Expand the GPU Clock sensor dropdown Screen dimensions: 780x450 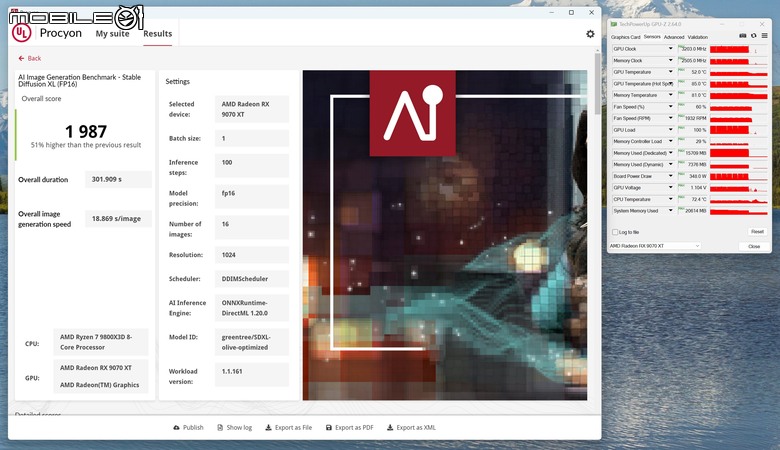point(671,49)
